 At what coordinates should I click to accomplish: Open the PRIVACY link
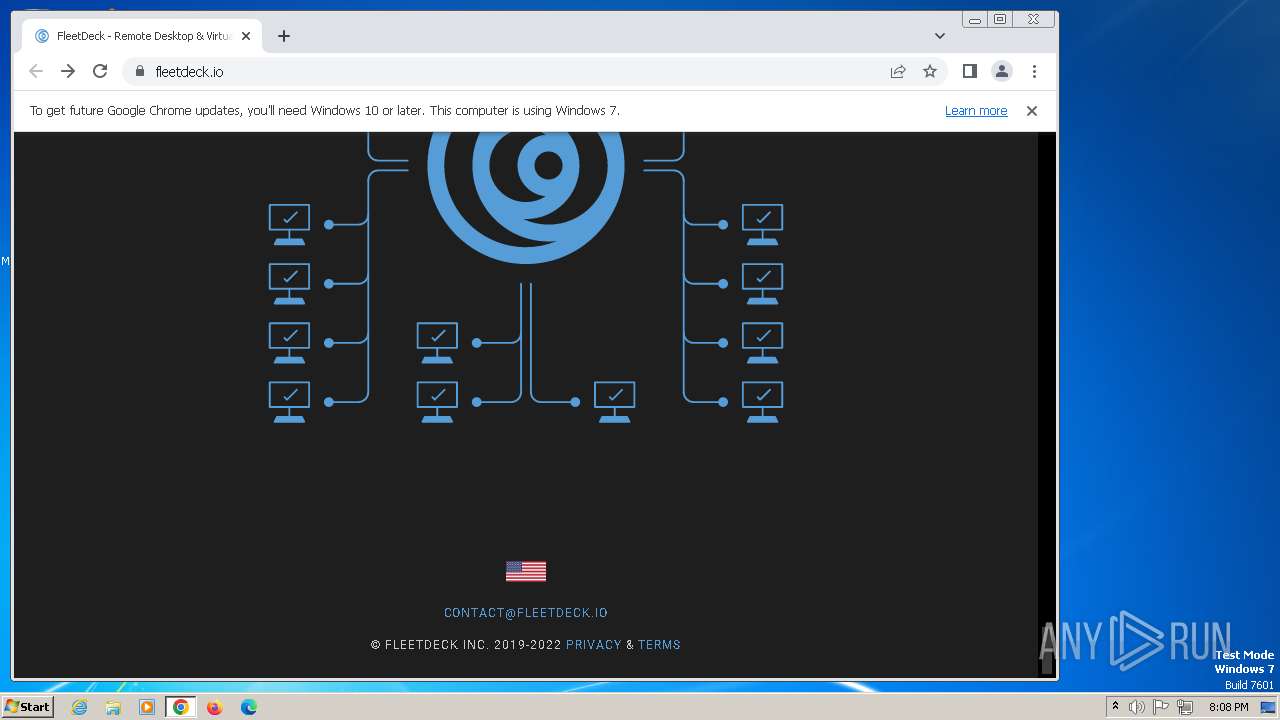pos(594,645)
